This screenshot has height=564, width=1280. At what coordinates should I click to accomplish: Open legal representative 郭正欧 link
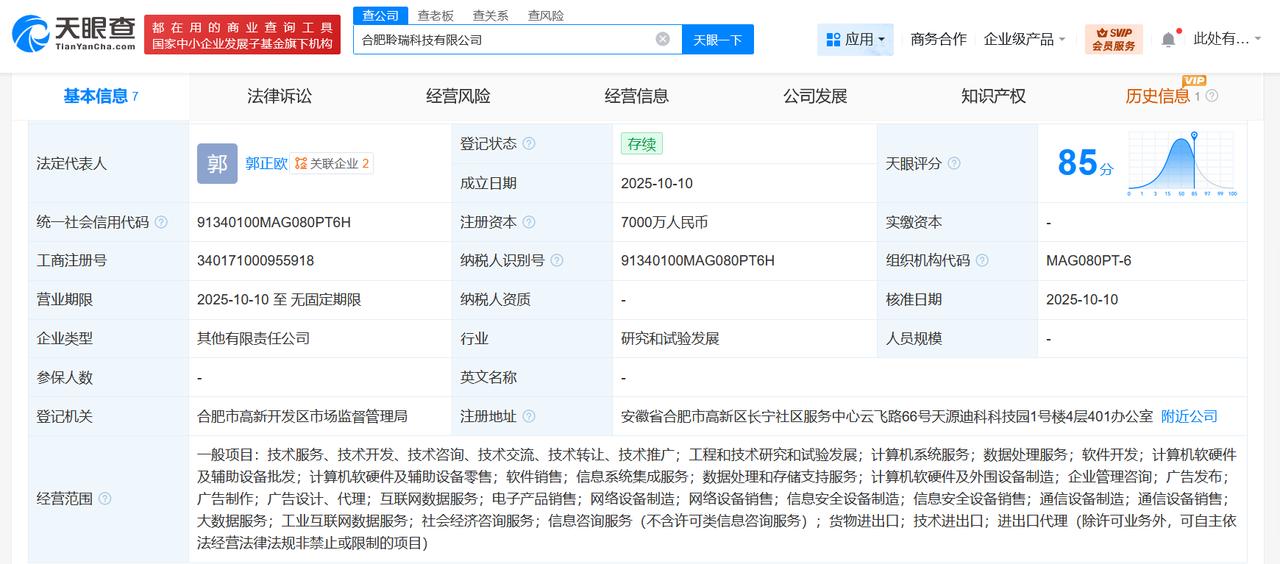[266, 163]
